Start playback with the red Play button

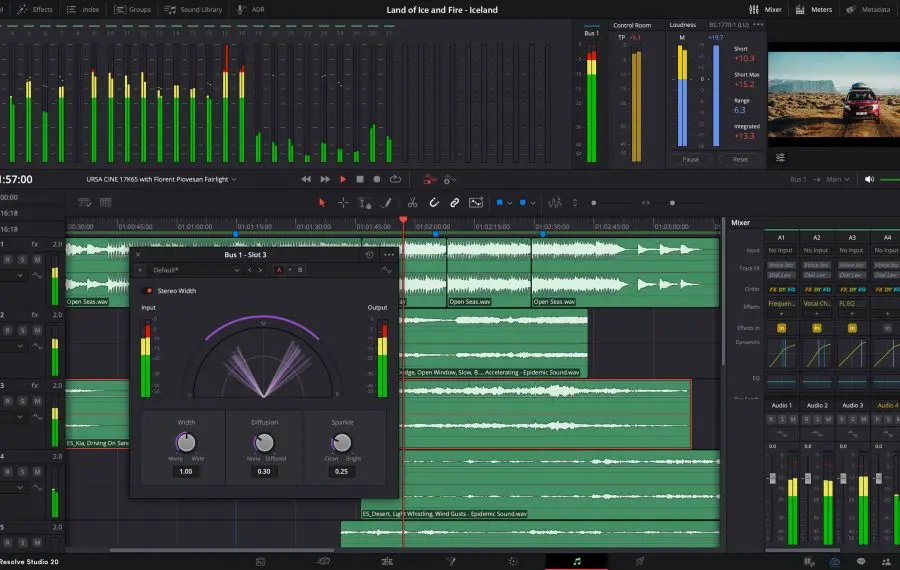[x=343, y=179]
